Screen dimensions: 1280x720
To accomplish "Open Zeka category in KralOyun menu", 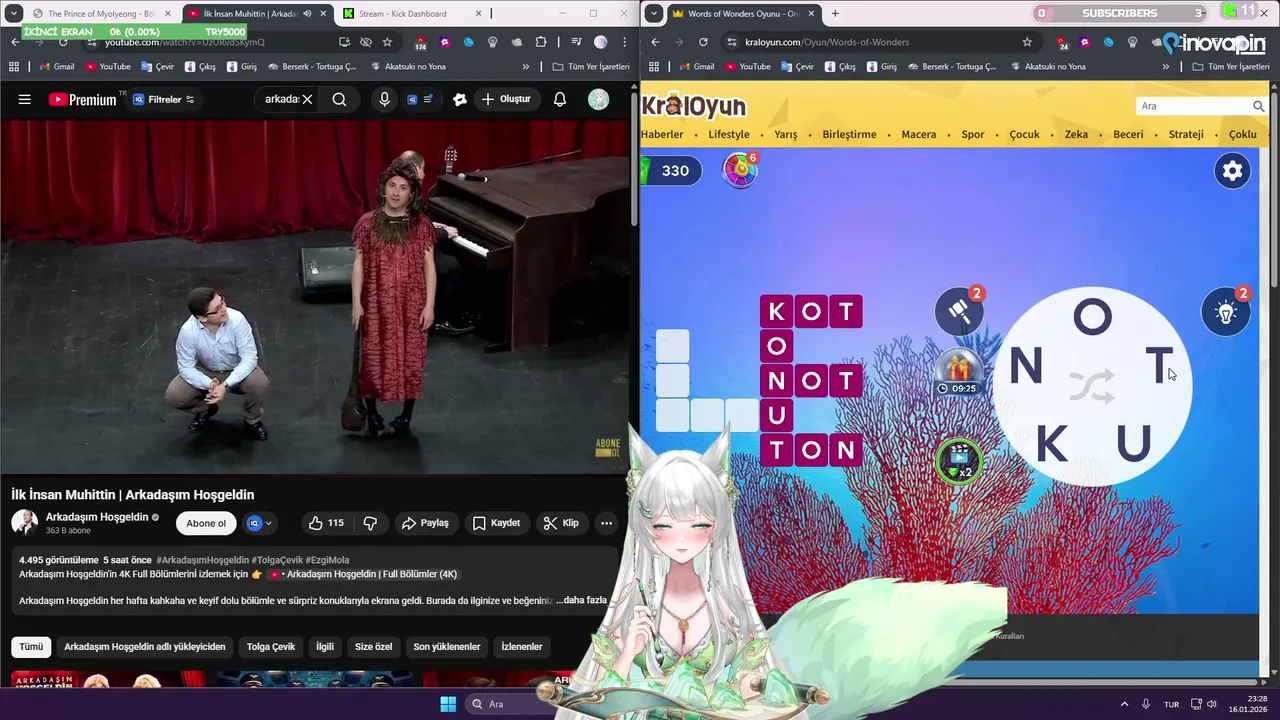I will pyautogui.click(x=1076, y=134).
